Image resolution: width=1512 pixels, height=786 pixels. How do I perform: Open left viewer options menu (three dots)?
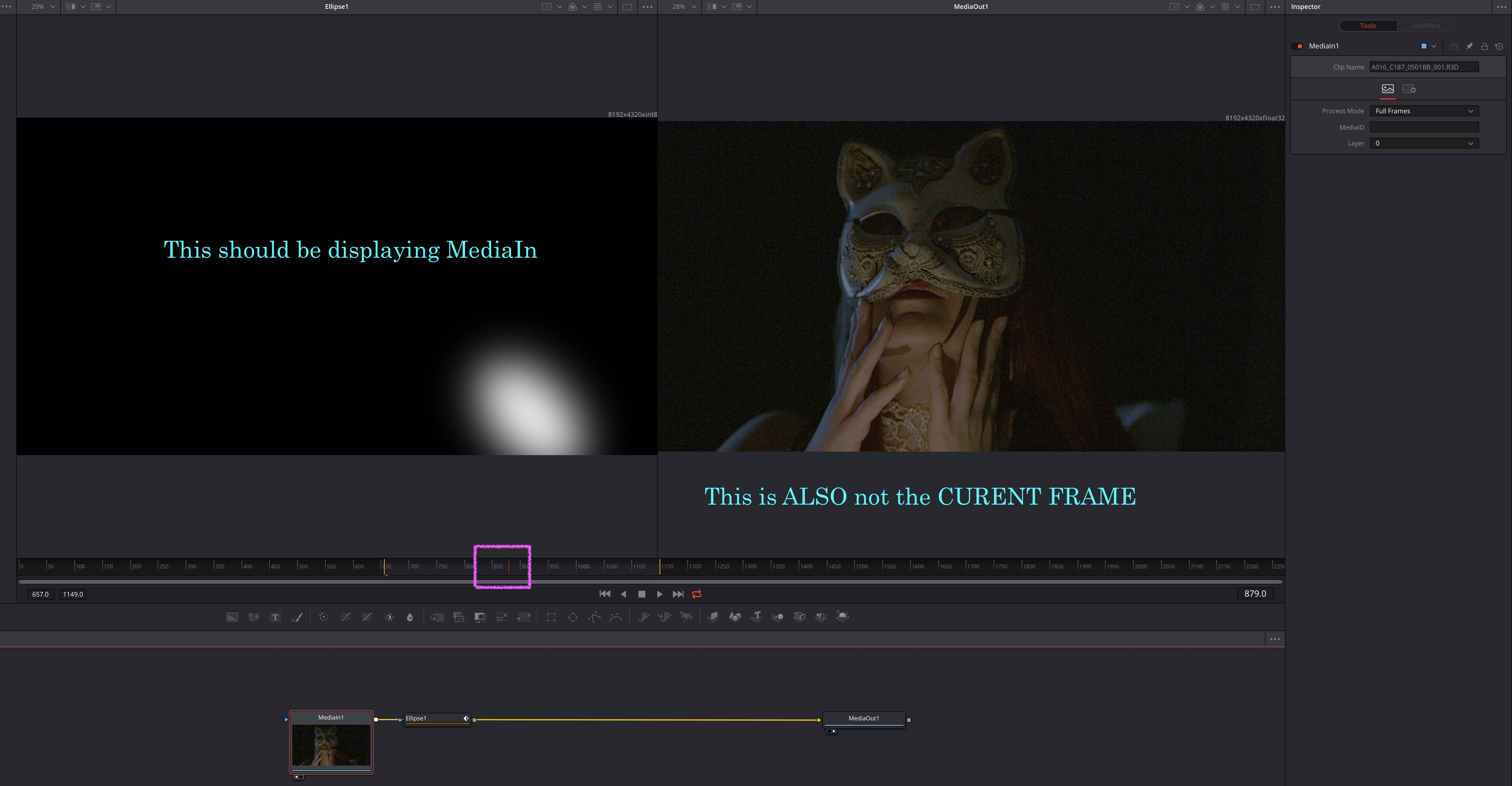click(x=648, y=7)
